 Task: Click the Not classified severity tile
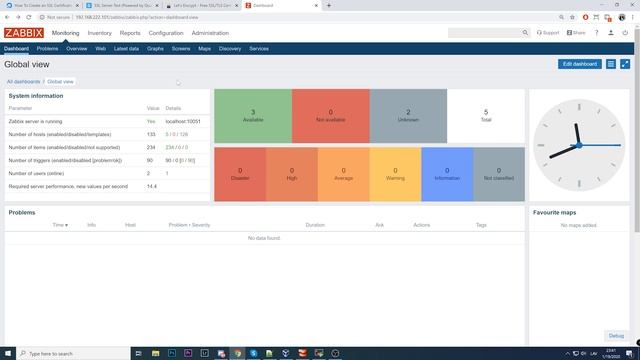point(499,174)
